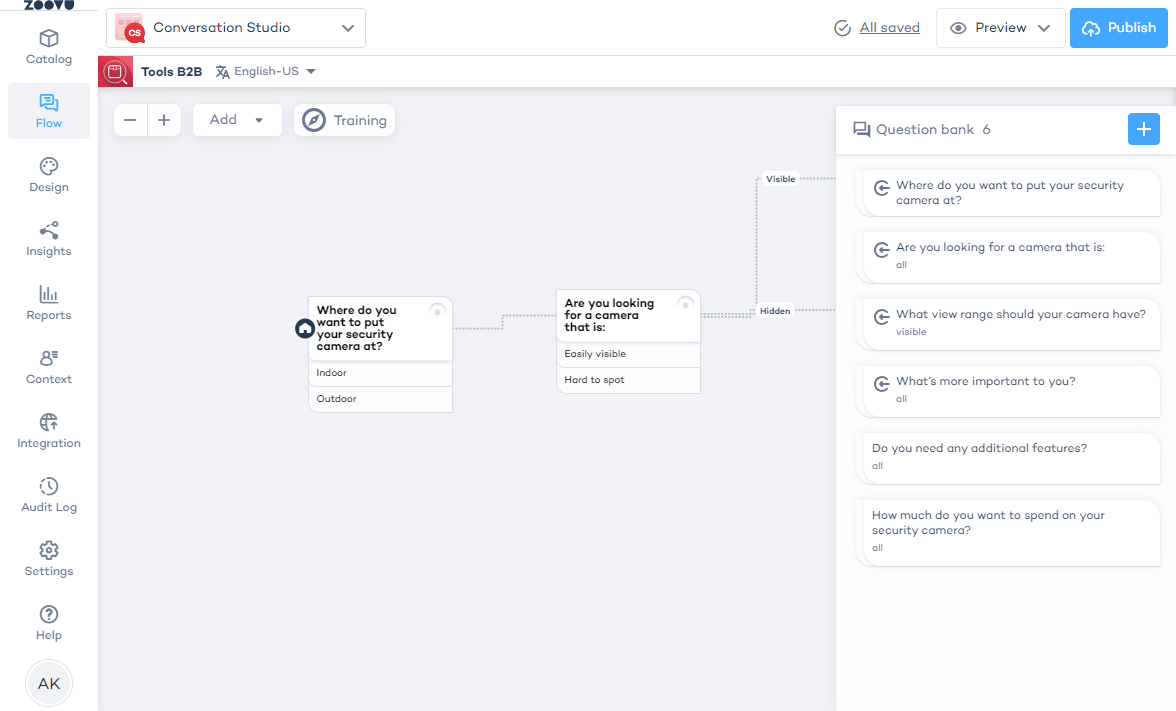The height and width of the screenshot is (711, 1176).
Task: Zoom out the canvas with minus
Action: click(130, 120)
